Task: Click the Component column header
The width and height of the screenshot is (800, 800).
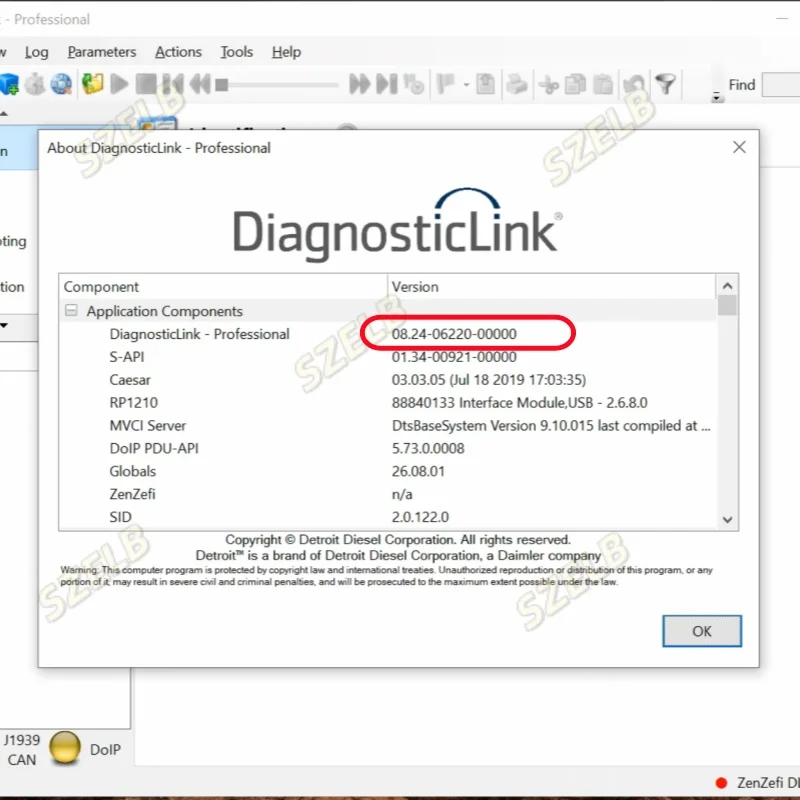Action: coord(223,287)
